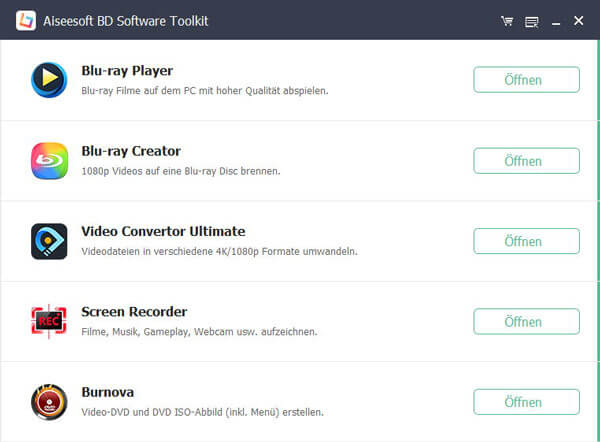Minimize the BD Software Toolkit window

point(556,24)
